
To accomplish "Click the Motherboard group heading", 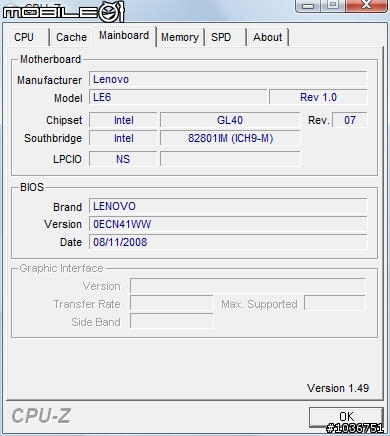I will [50, 59].
